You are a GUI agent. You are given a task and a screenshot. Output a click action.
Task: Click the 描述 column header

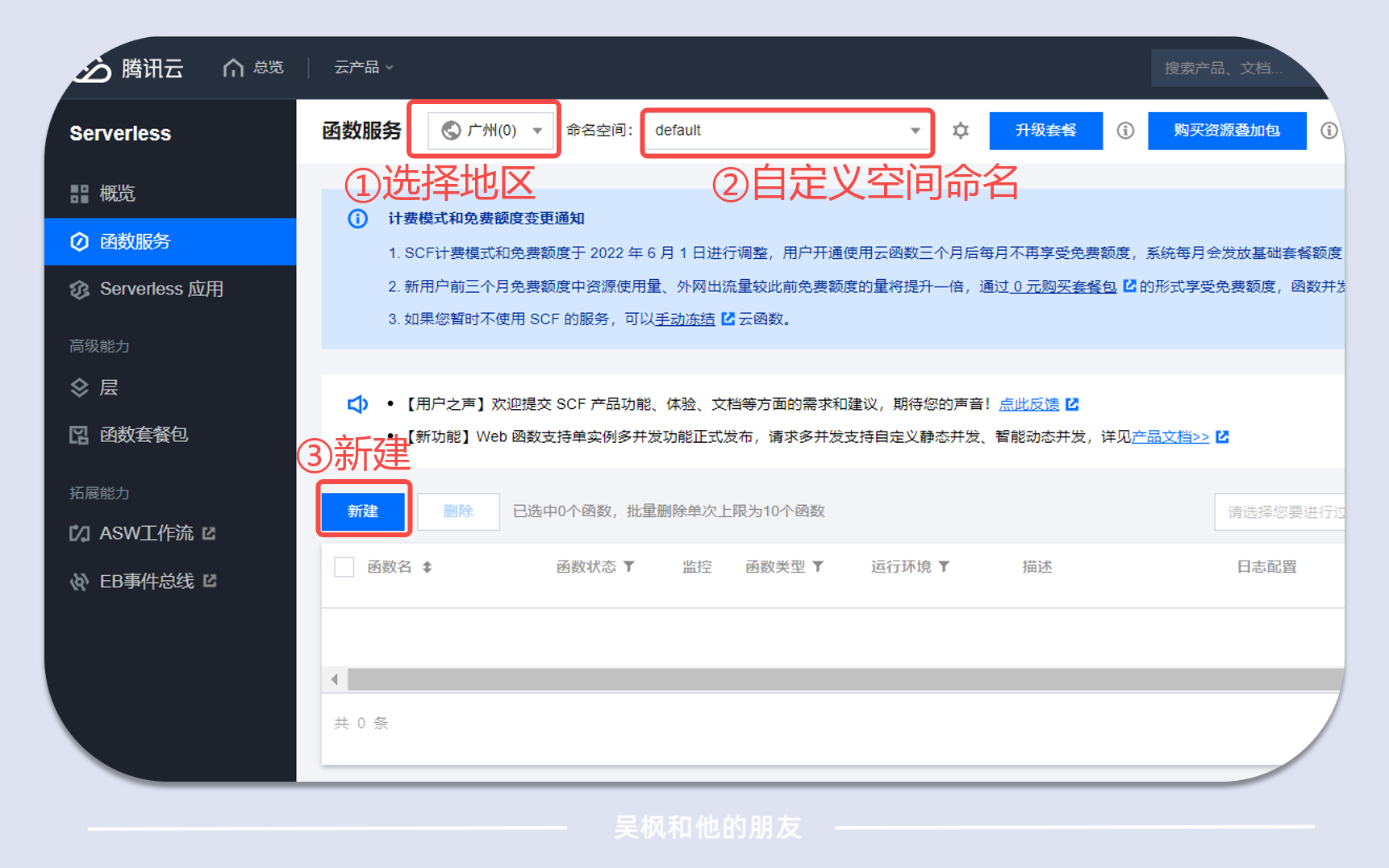point(1037,567)
